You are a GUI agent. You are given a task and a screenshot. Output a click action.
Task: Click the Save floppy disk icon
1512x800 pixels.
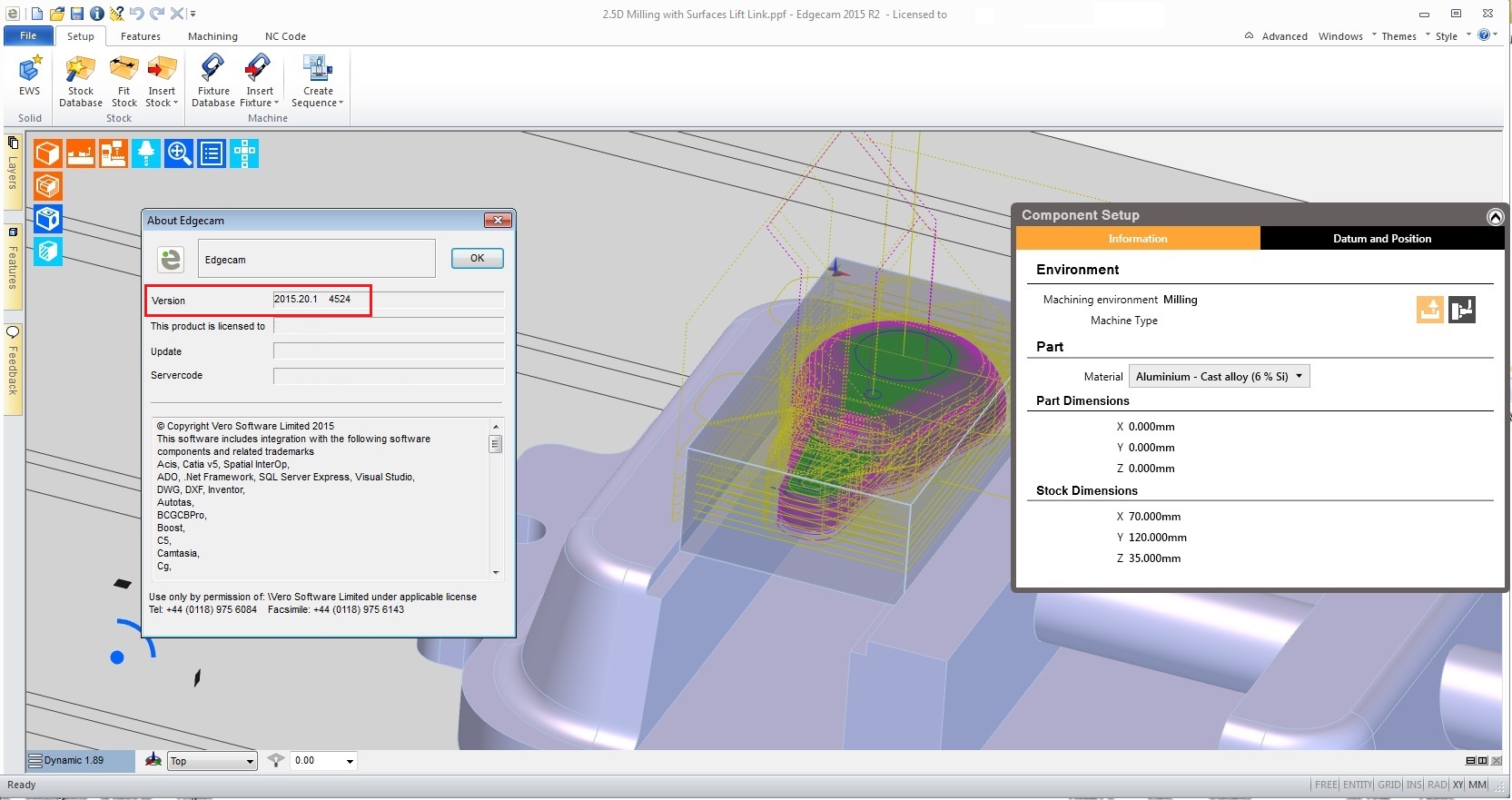click(x=77, y=14)
